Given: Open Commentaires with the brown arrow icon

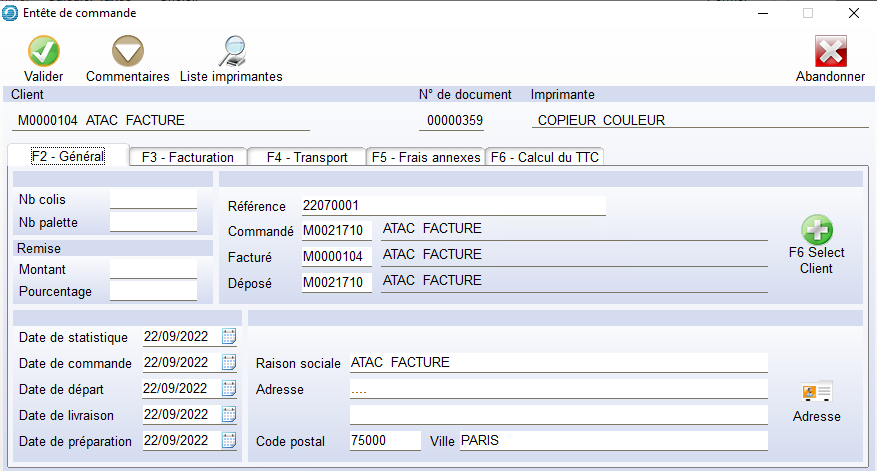Looking at the screenshot, I should 127,51.
